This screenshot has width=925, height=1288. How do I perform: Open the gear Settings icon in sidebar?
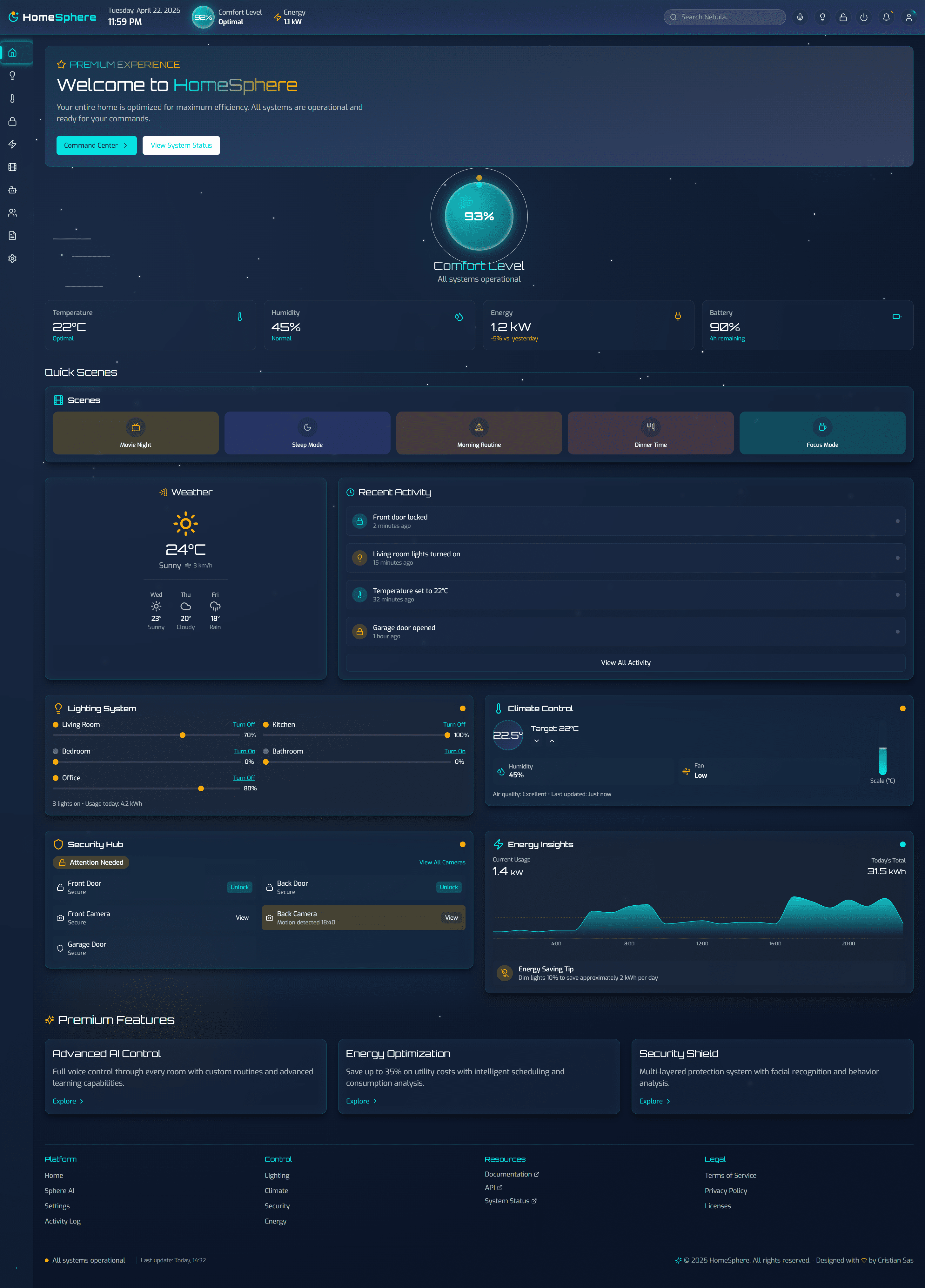pyautogui.click(x=12, y=258)
